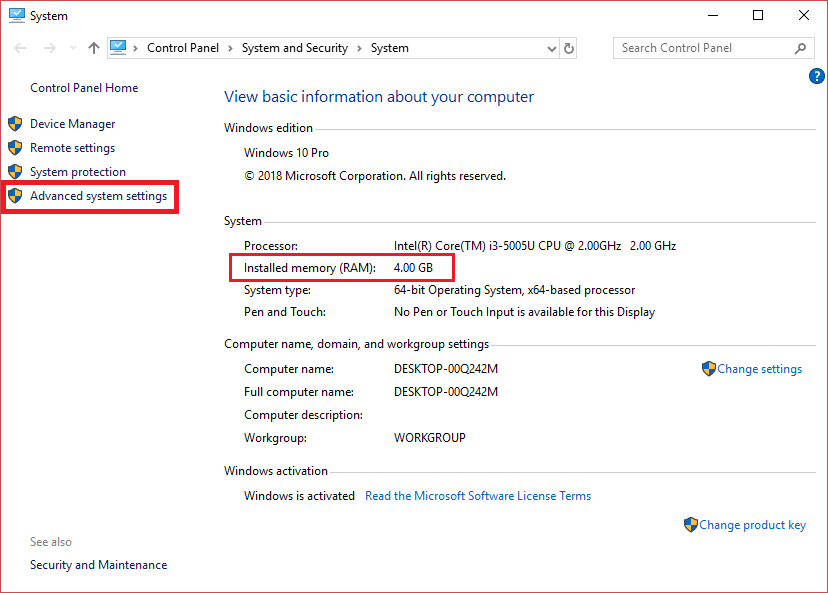The width and height of the screenshot is (828, 593).
Task: Click the Control Panel icon in the address bar
Action: (120, 47)
